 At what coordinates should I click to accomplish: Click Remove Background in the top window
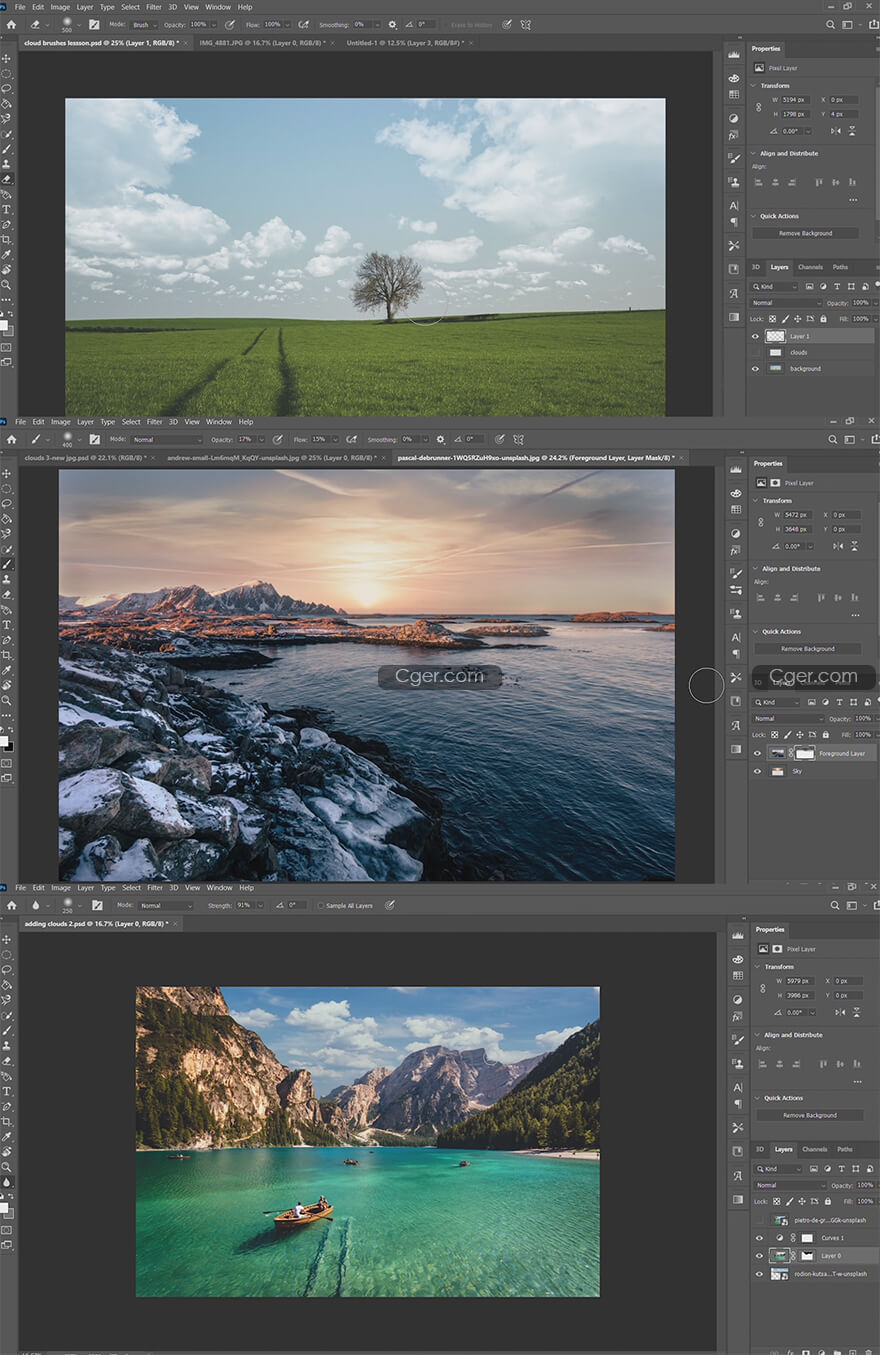[806, 233]
